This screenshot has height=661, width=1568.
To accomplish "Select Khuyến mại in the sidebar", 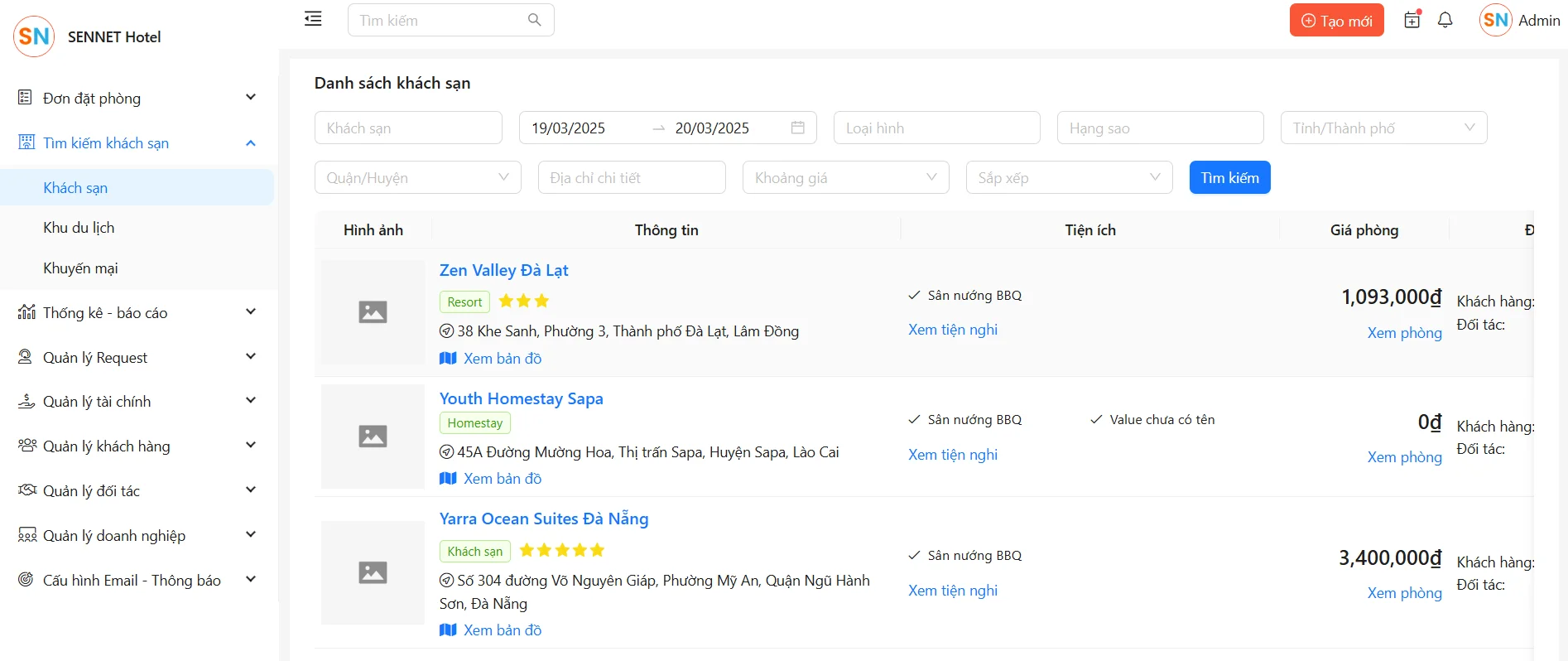I will (x=80, y=268).
